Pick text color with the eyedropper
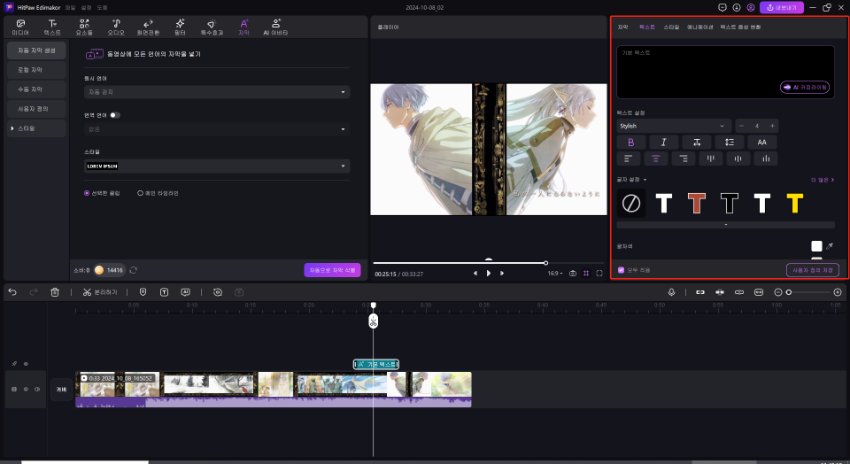The width and height of the screenshot is (850, 464). (x=829, y=245)
